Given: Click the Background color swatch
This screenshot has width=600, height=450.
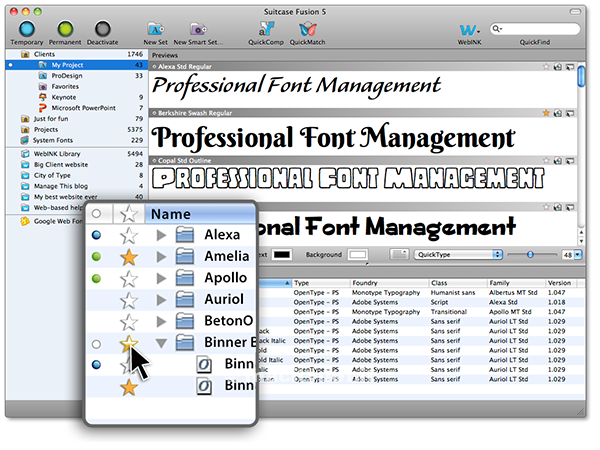Looking at the screenshot, I should [358, 256].
